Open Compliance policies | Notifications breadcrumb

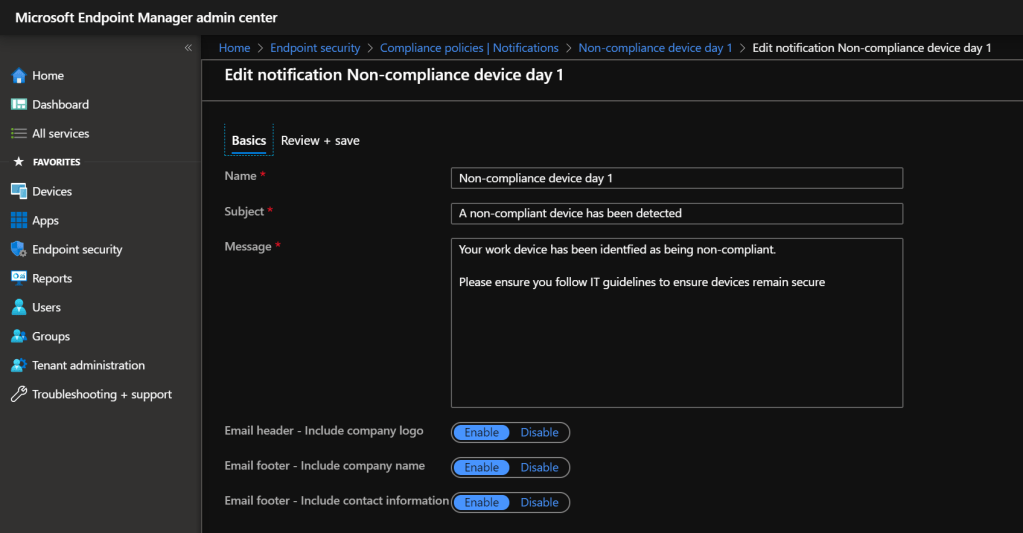pyautogui.click(x=469, y=48)
